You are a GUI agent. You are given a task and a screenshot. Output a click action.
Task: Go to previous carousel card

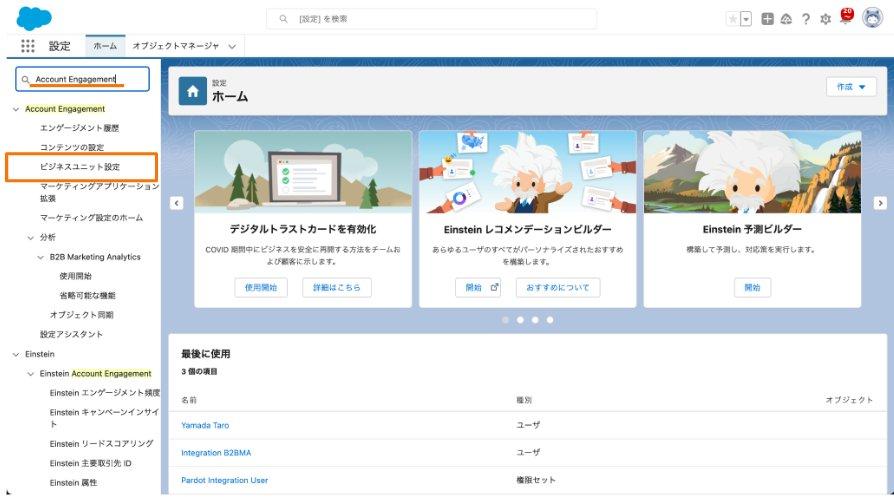coord(177,203)
